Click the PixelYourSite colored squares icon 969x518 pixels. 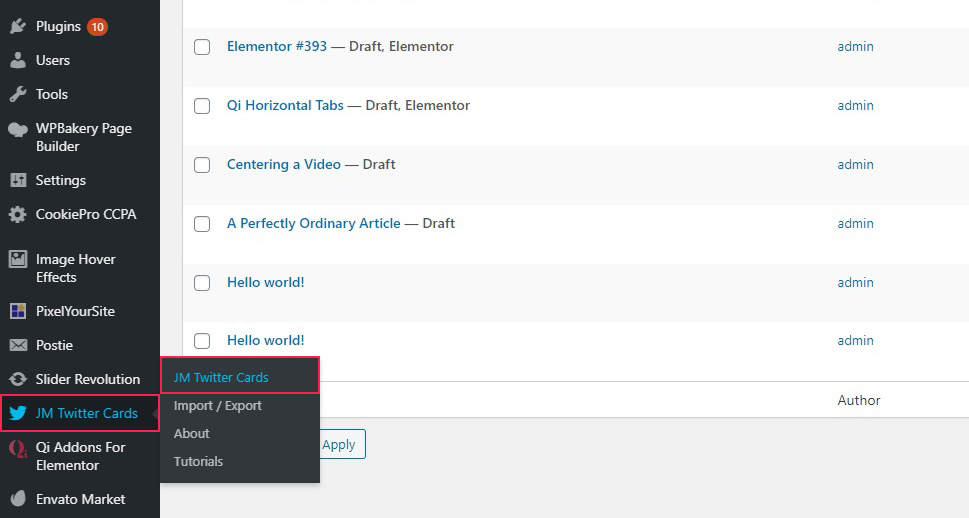[x=18, y=311]
